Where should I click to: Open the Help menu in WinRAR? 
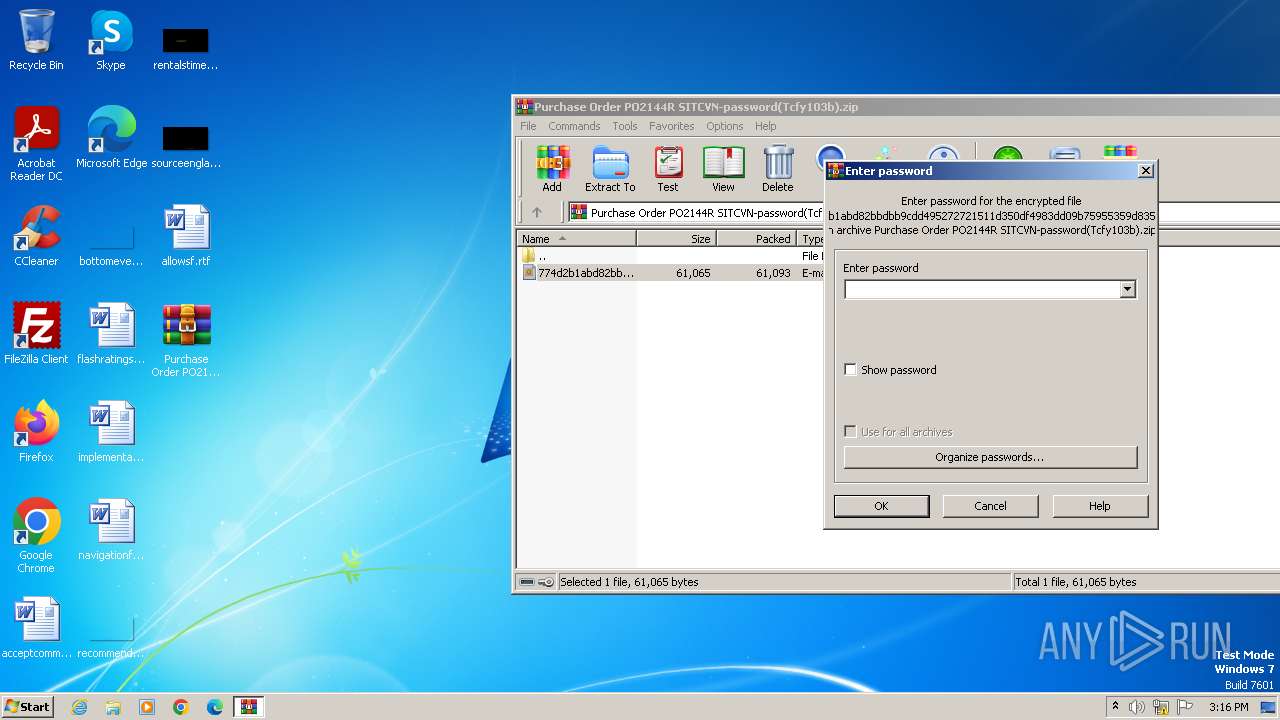coord(765,126)
